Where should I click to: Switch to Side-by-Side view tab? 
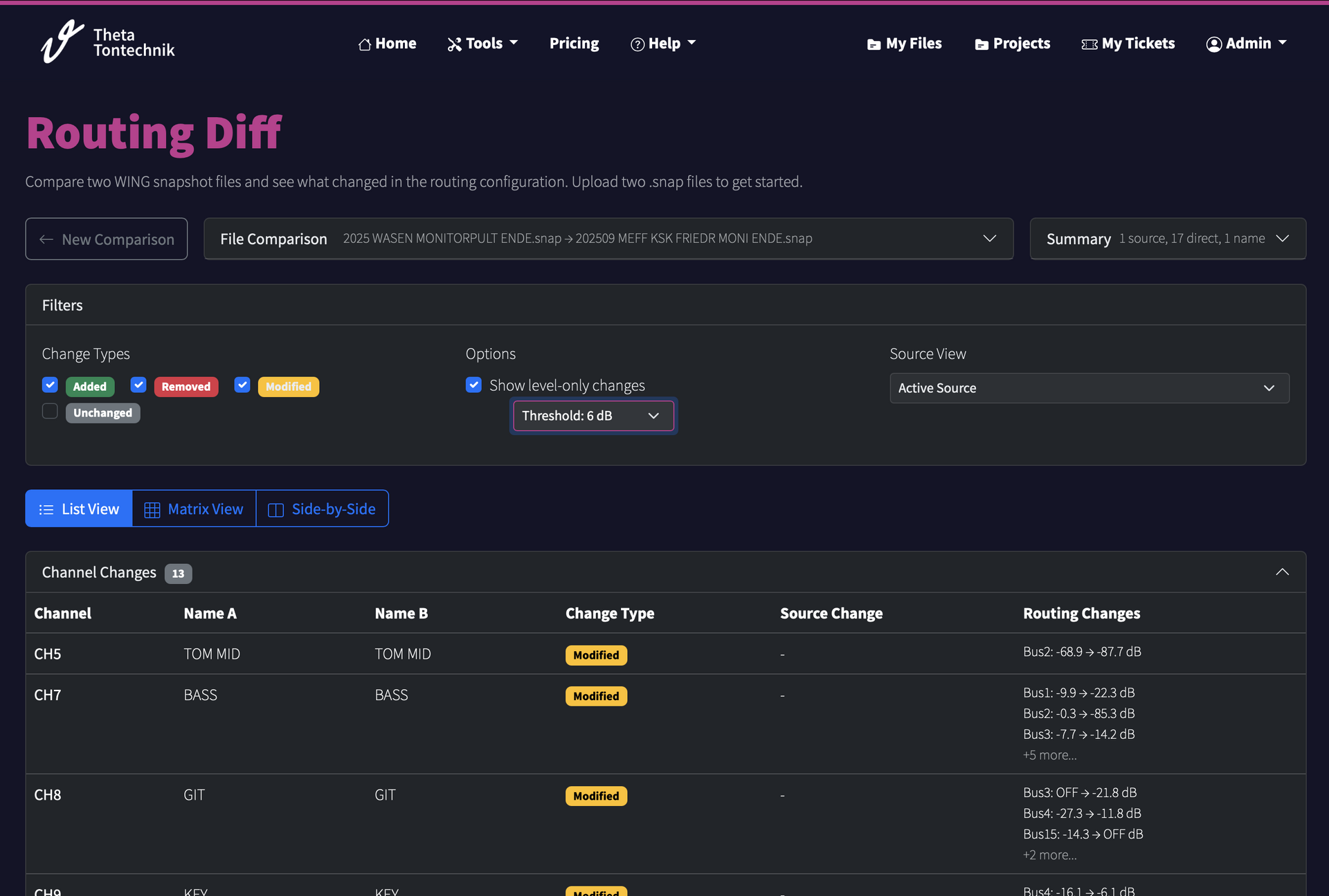[x=322, y=509]
